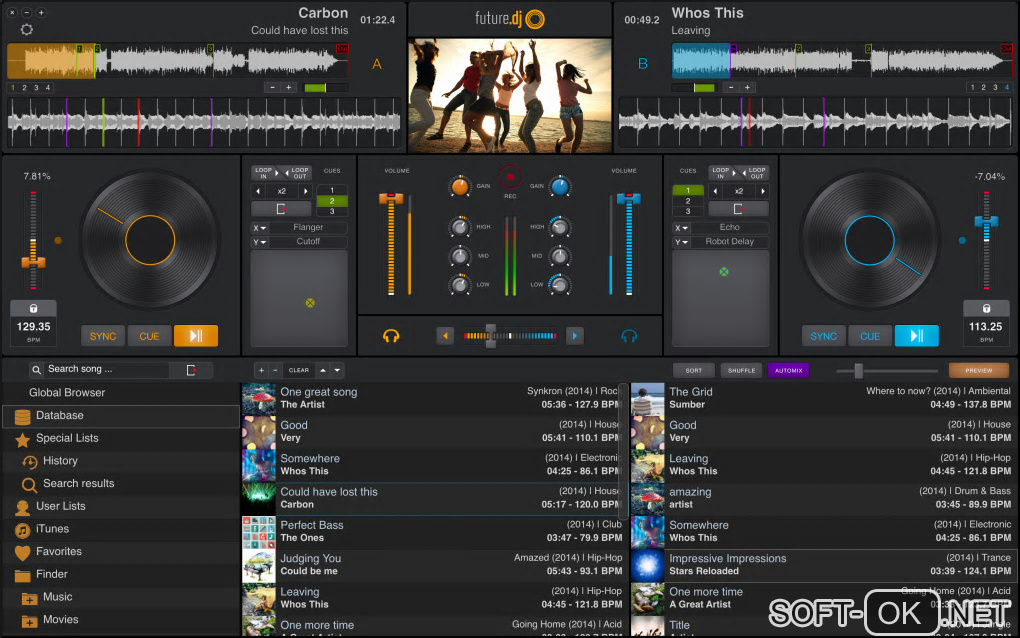
Task: Click the SORT button
Action: coord(694,370)
